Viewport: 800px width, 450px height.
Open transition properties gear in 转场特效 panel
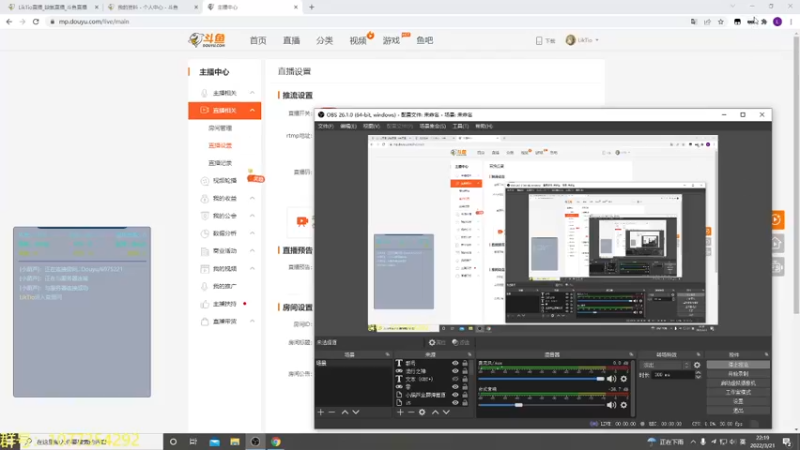(697, 365)
